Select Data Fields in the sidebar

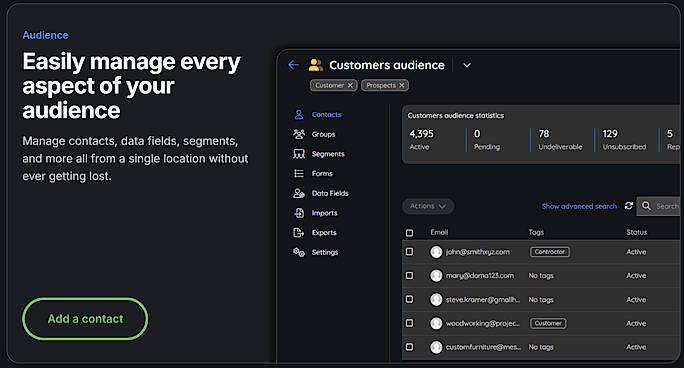coord(330,193)
